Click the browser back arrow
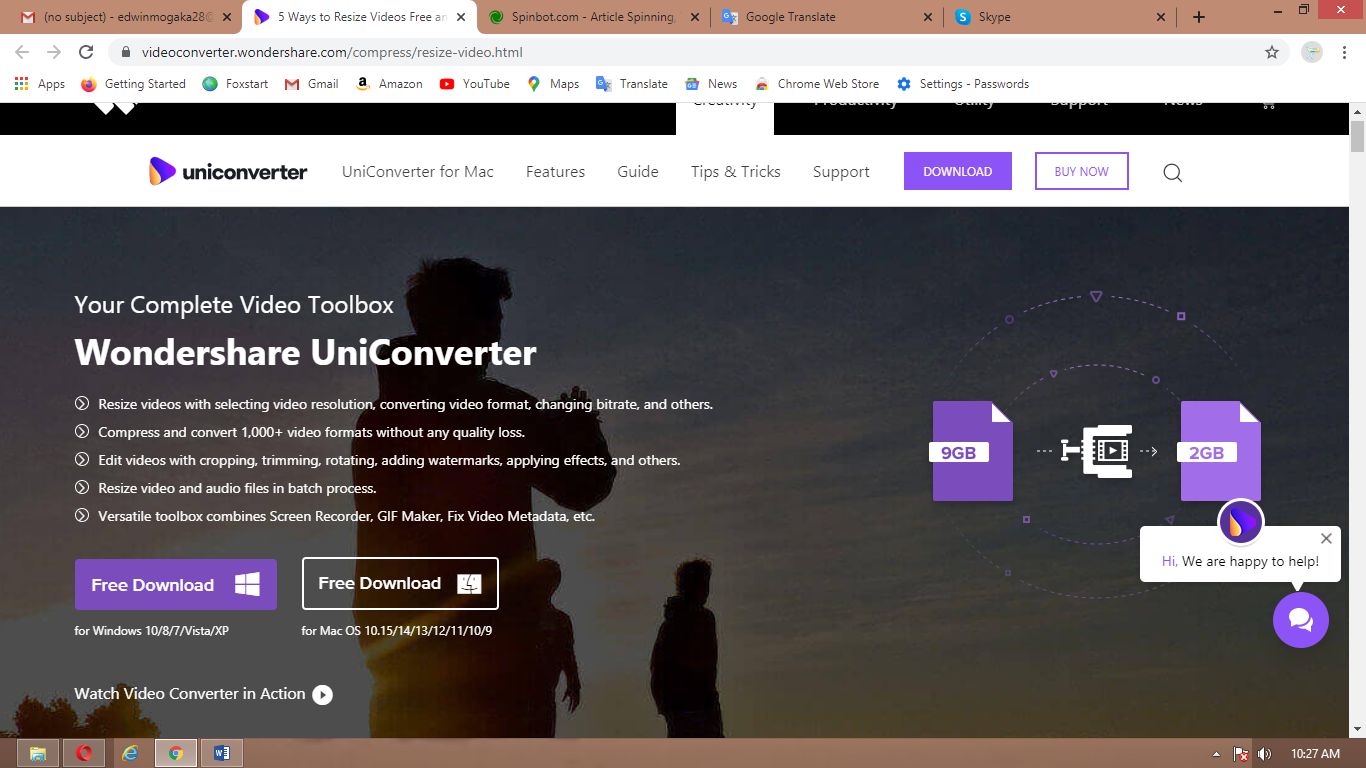Screen dimensions: 1366x768 (22, 52)
